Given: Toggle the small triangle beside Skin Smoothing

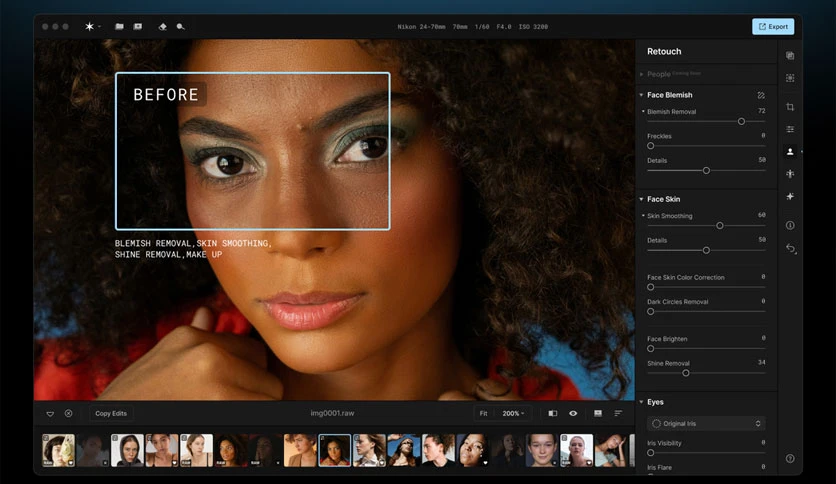Looking at the screenshot, I should click(x=643, y=215).
